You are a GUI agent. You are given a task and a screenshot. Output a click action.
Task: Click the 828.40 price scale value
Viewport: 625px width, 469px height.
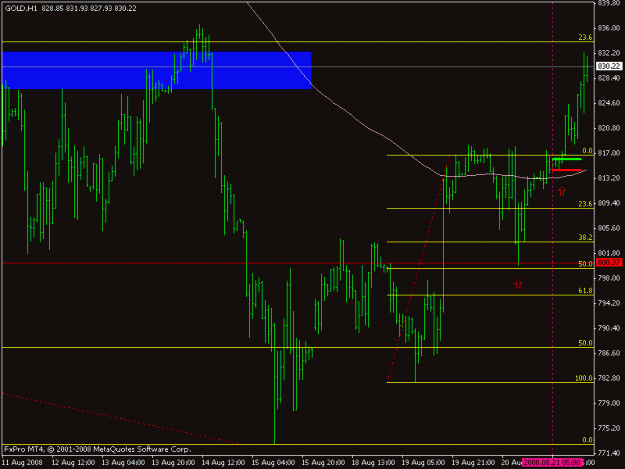[609, 78]
